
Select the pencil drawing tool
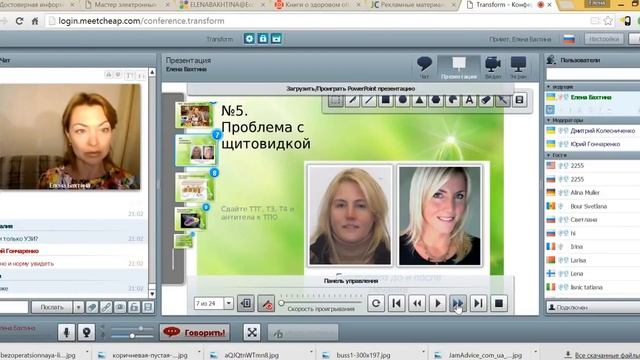(352, 100)
